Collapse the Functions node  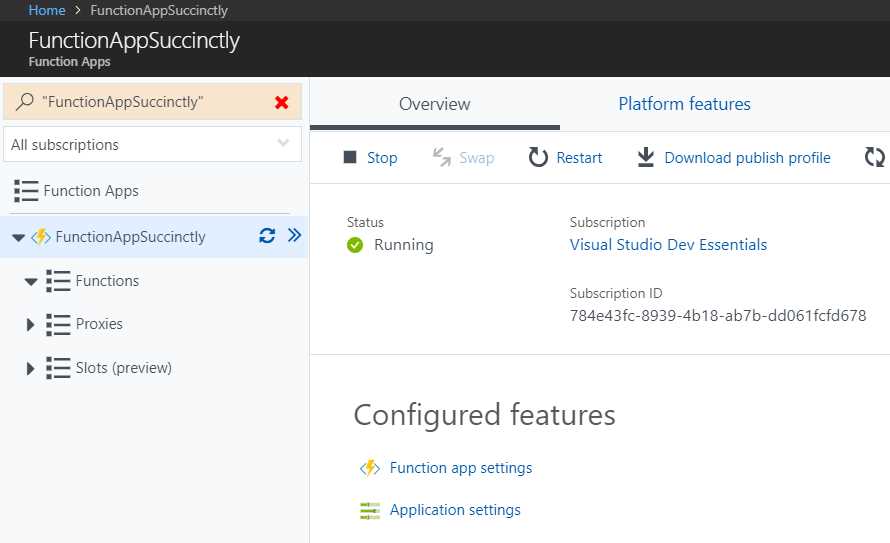point(31,281)
